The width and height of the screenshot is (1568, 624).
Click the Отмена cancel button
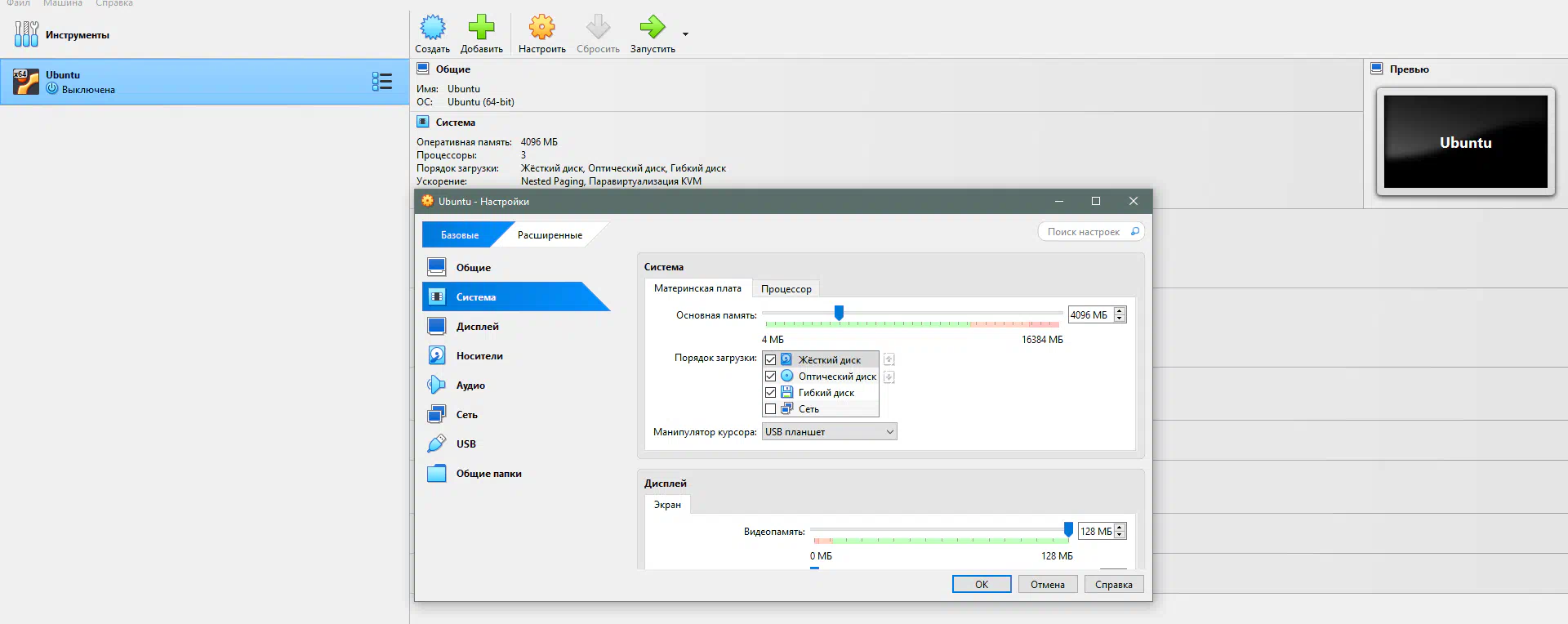[1048, 584]
